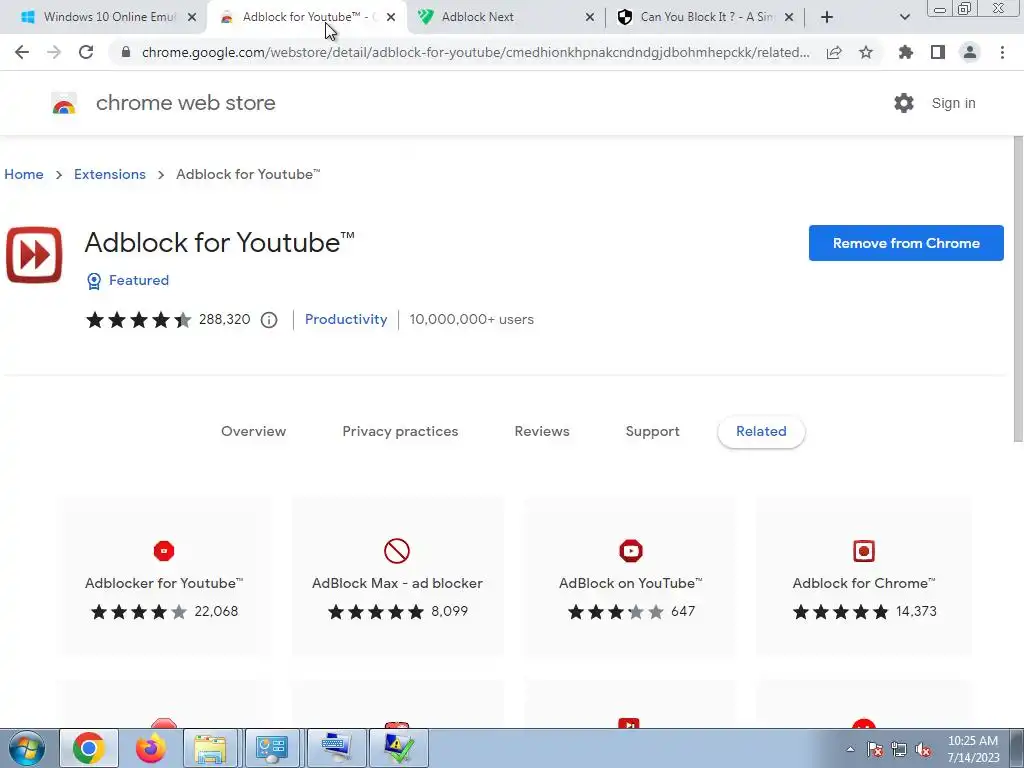Click Sign in link
This screenshot has width=1024, height=768.
[x=953, y=103]
